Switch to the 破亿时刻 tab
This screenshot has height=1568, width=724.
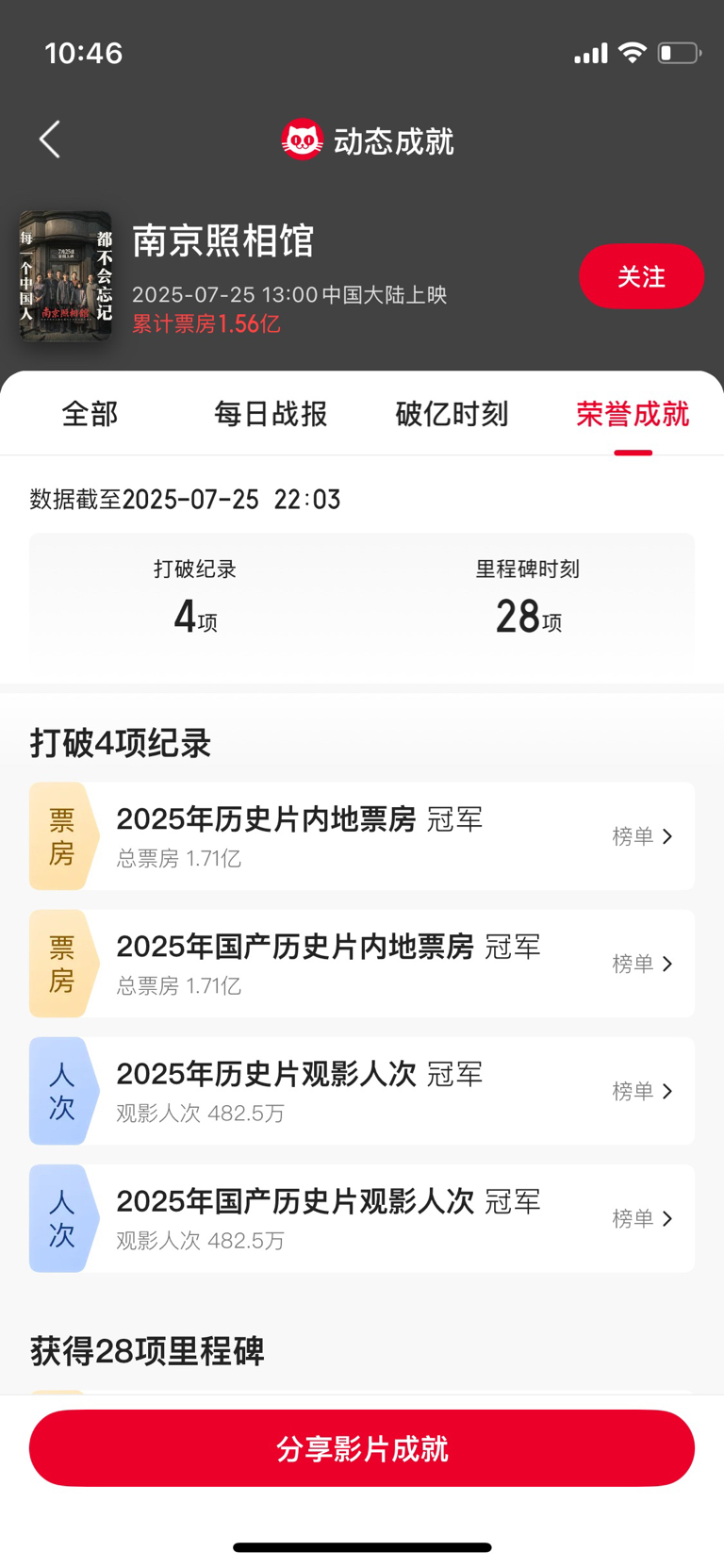(x=452, y=414)
